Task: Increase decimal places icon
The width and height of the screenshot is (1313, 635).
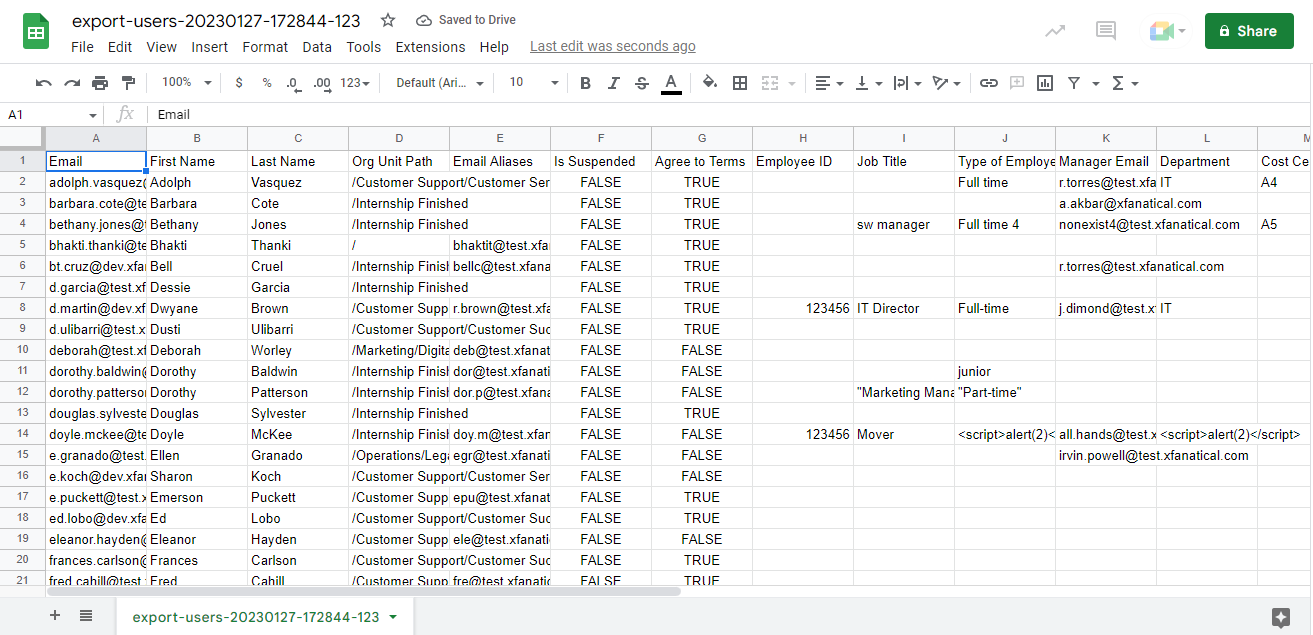Action: pyautogui.click(x=322, y=83)
